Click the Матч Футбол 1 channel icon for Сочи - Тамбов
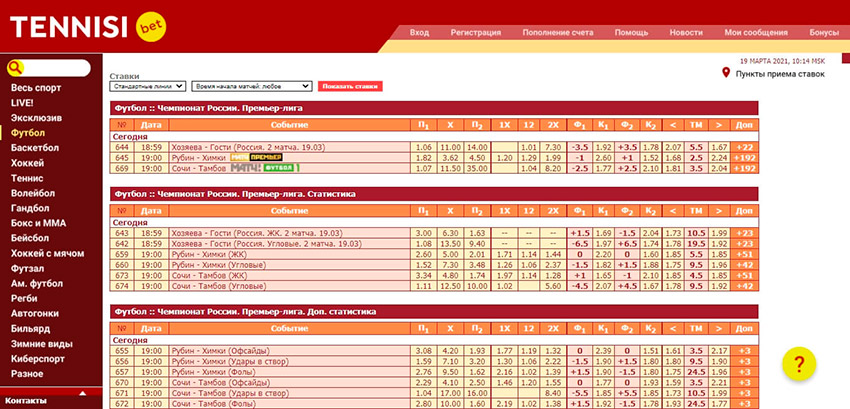Screen dimensions: 850x409 pos(265,168)
